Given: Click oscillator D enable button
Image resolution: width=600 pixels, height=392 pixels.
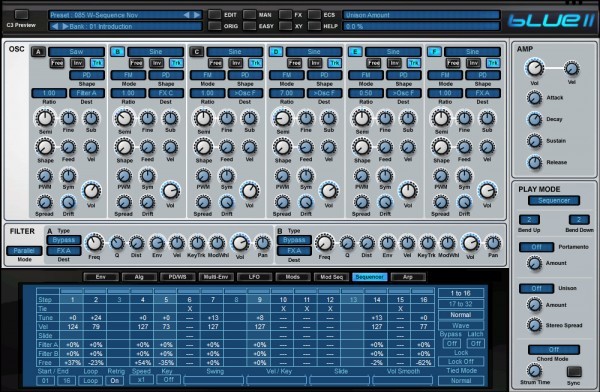Looking at the screenshot, I should click(276, 52).
